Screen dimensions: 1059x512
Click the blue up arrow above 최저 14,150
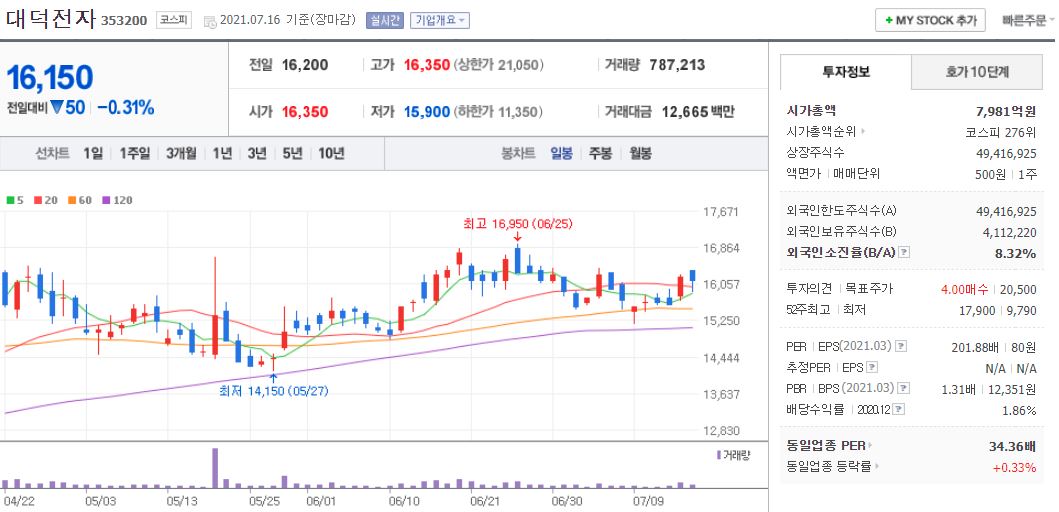click(273, 378)
